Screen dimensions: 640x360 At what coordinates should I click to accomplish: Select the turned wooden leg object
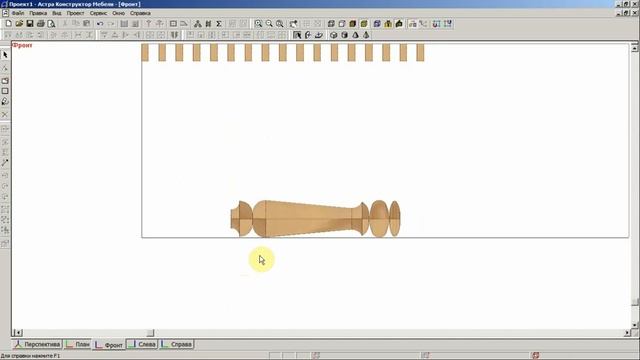(x=315, y=219)
